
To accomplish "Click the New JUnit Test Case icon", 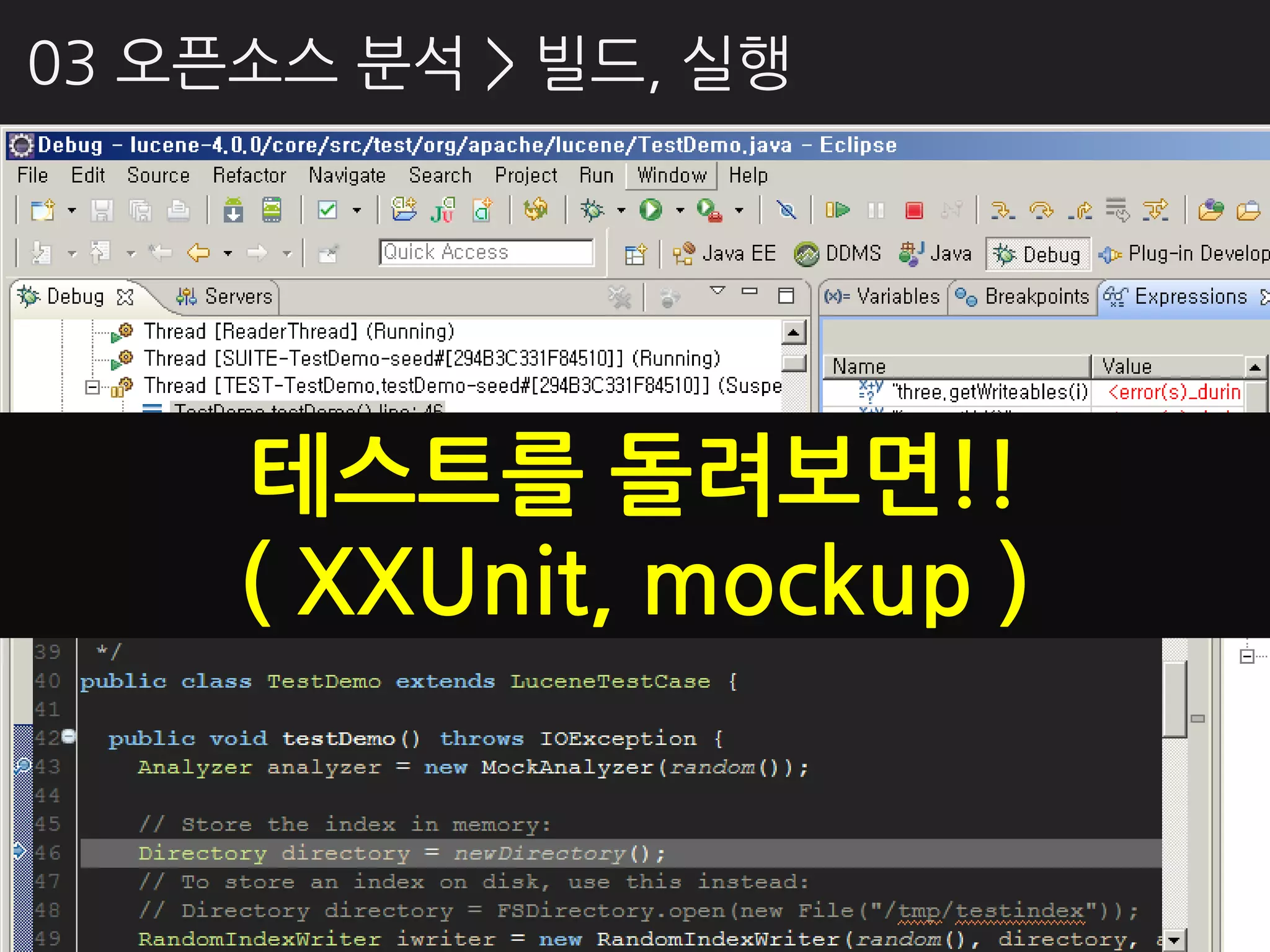I will (x=443, y=209).
